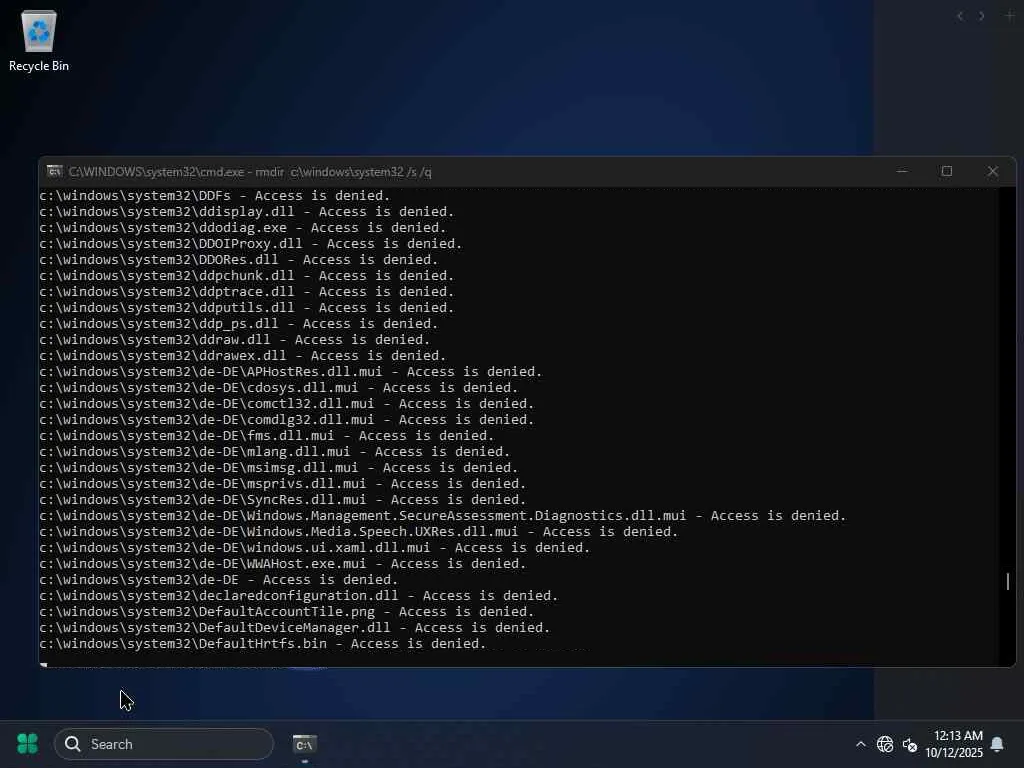Viewport: 1024px width, 768px height.
Task: Click the DefaultDeviceManager.dll line
Action: point(295,628)
